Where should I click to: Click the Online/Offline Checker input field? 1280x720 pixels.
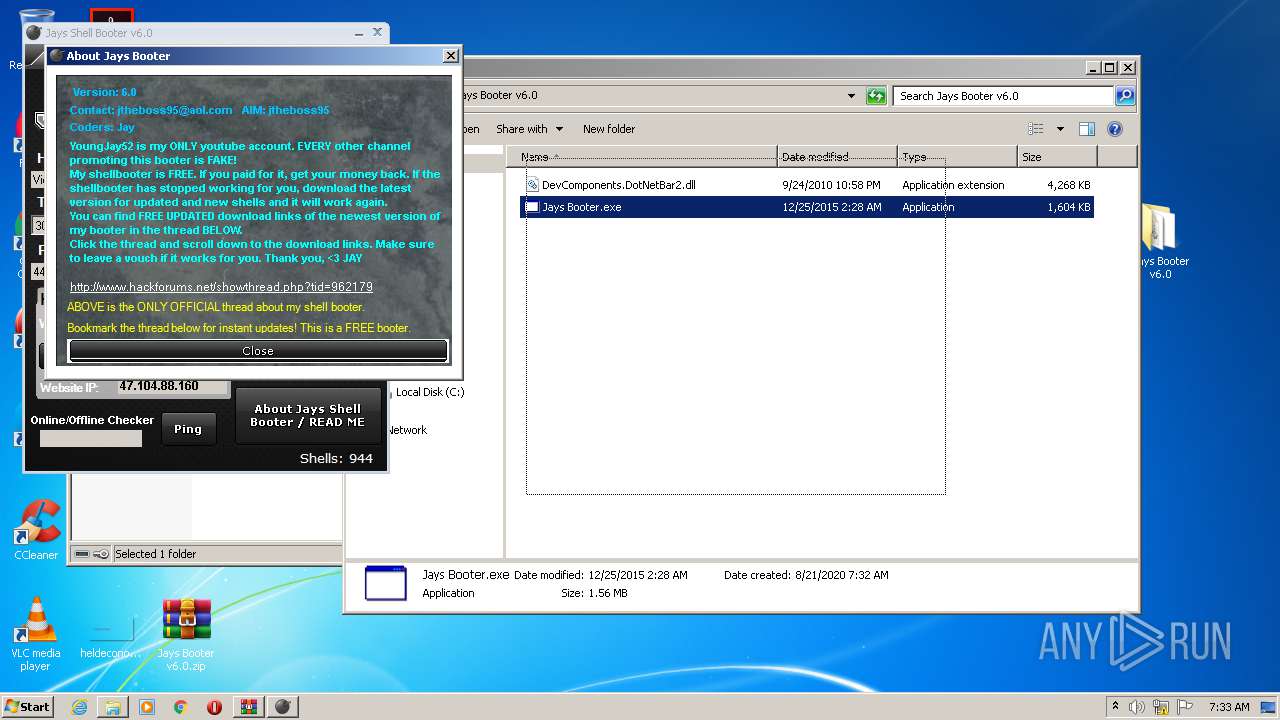coord(91,438)
